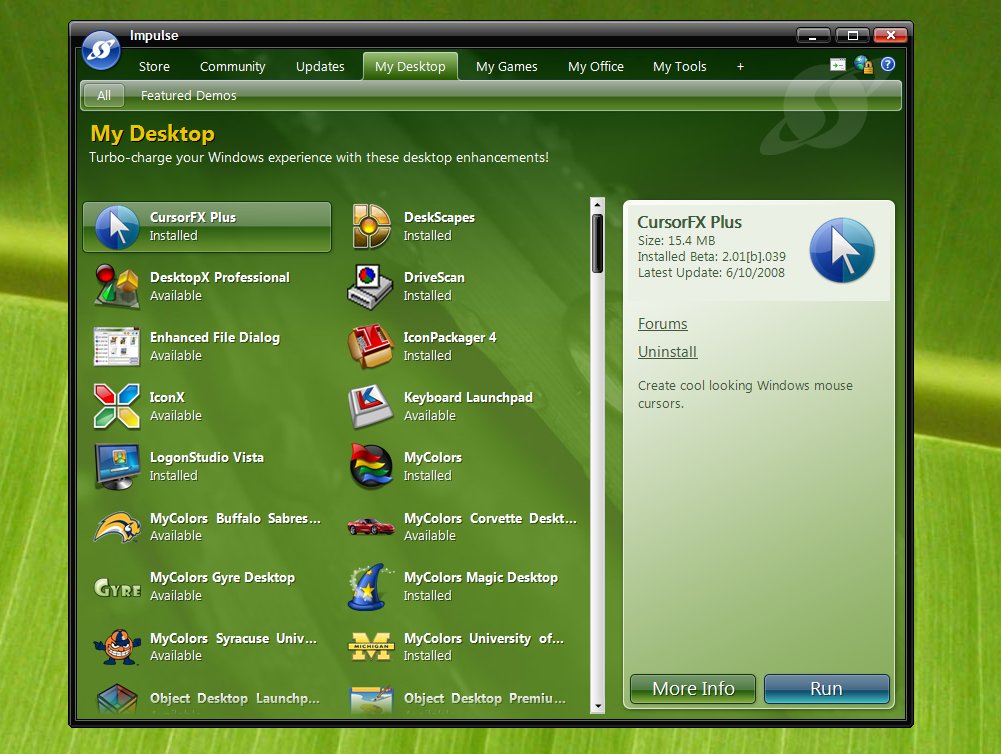Click the yellow My Desktop page heading
The image size is (1001, 754).
pos(153,133)
